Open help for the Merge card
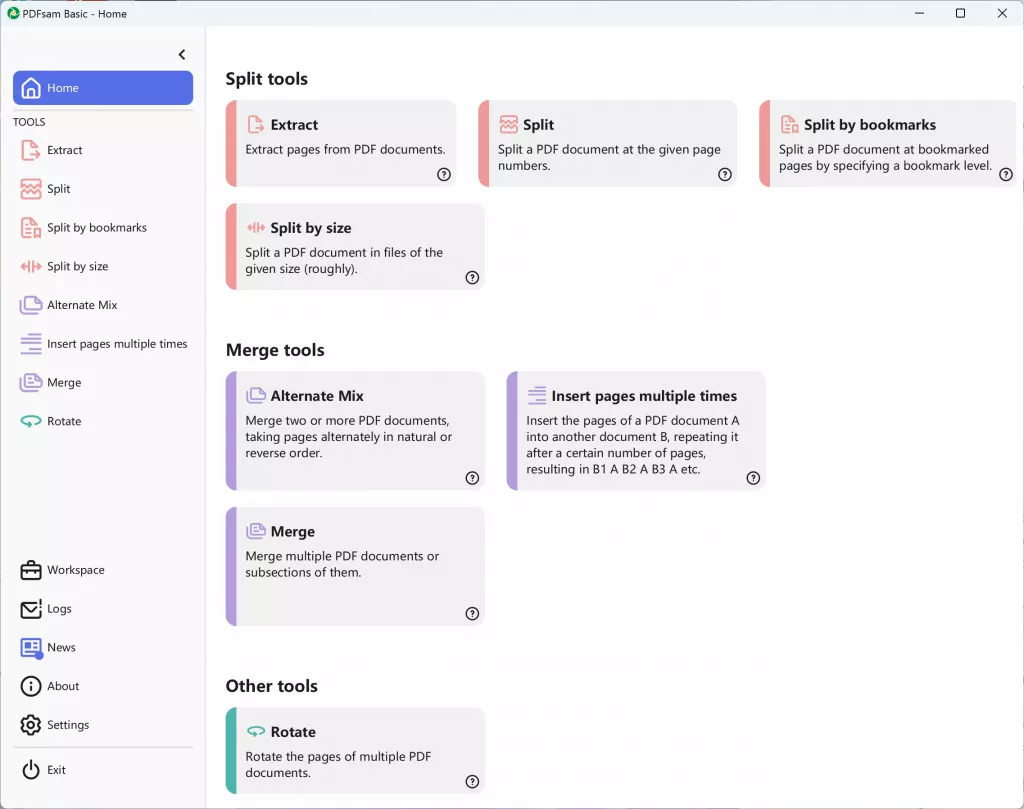The height and width of the screenshot is (809, 1024). [472, 614]
